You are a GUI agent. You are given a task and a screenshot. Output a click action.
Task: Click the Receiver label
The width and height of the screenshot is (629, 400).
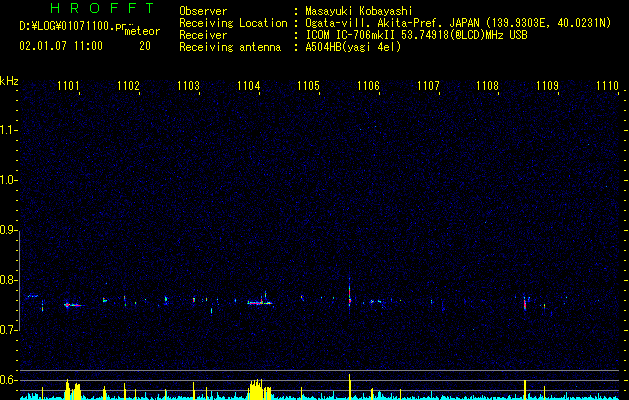click(203, 35)
